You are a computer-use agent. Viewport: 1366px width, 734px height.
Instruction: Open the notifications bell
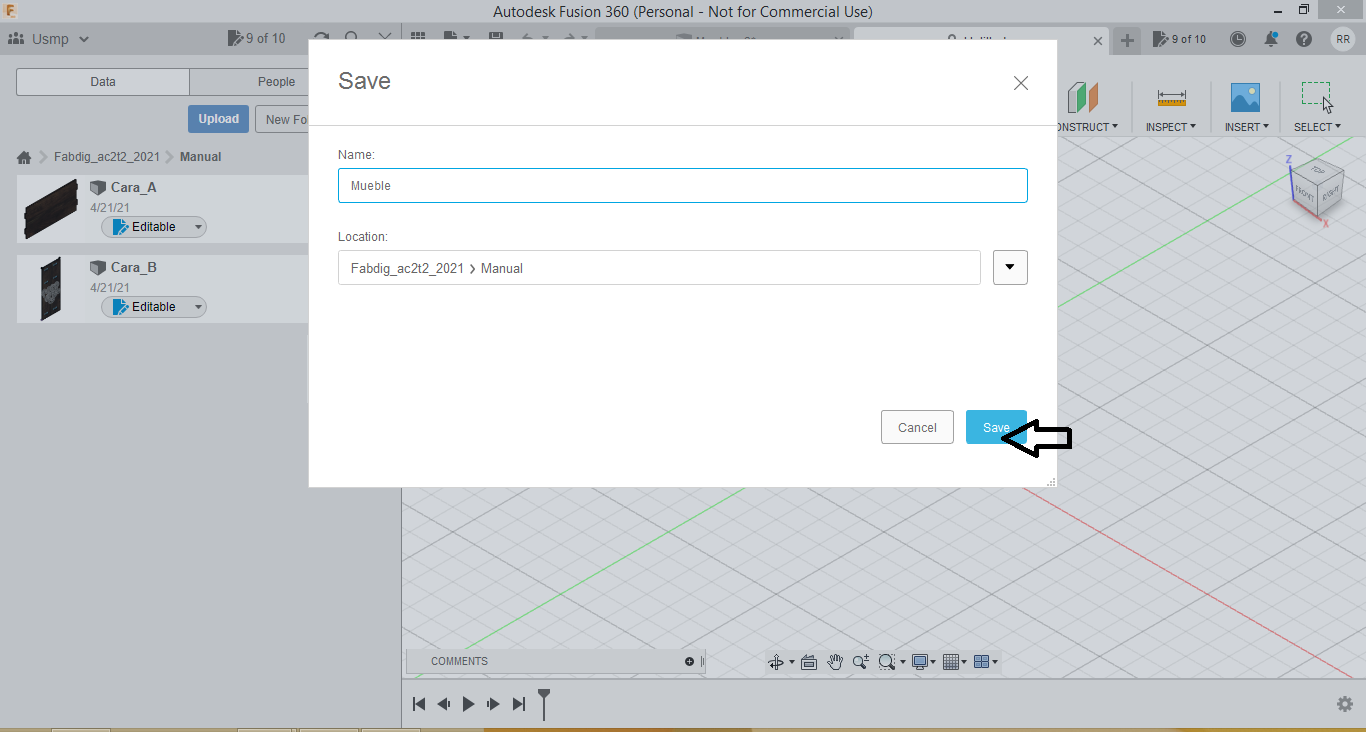pyautogui.click(x=1271, y=39)
